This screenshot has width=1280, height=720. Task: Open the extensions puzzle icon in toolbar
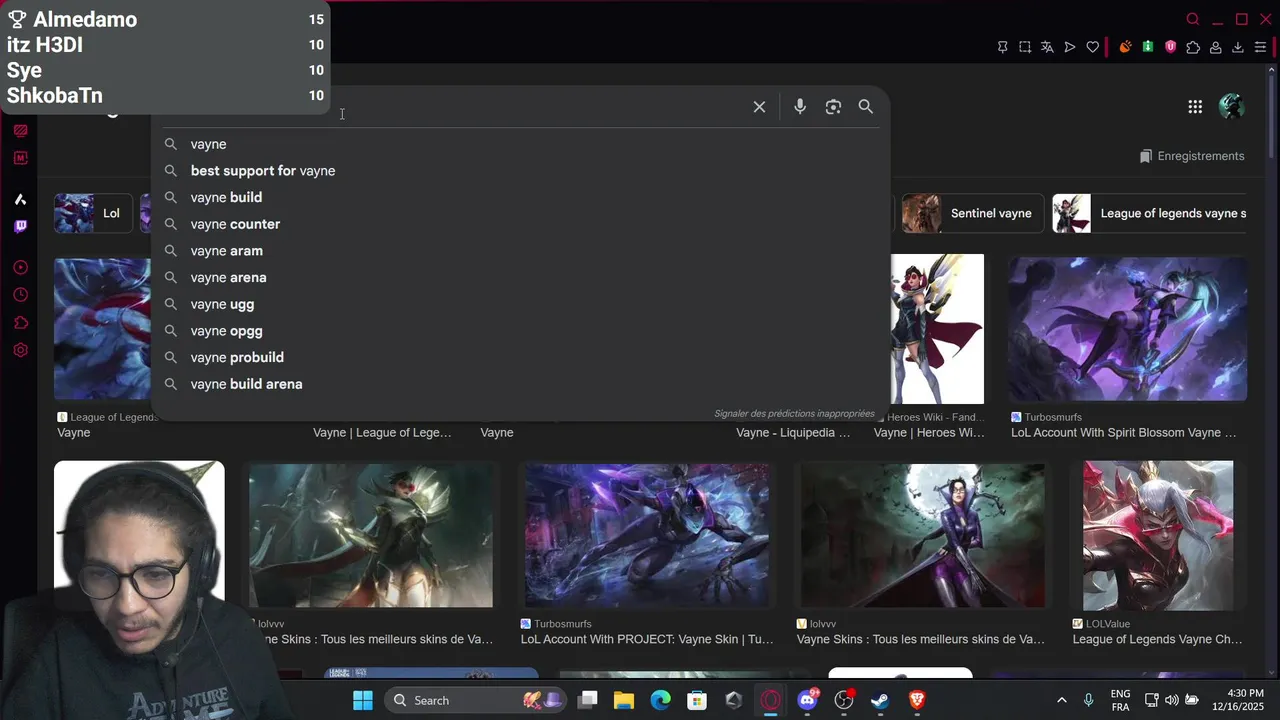tap(1193, 47)
